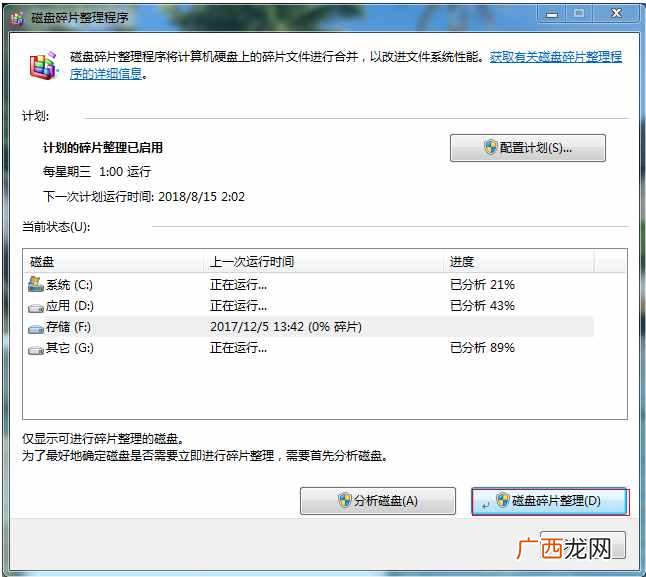This screenshot has width=646, height=577.
Task: Click 已分析 43% progress for D drive
Action: click(x=482, y=306)
